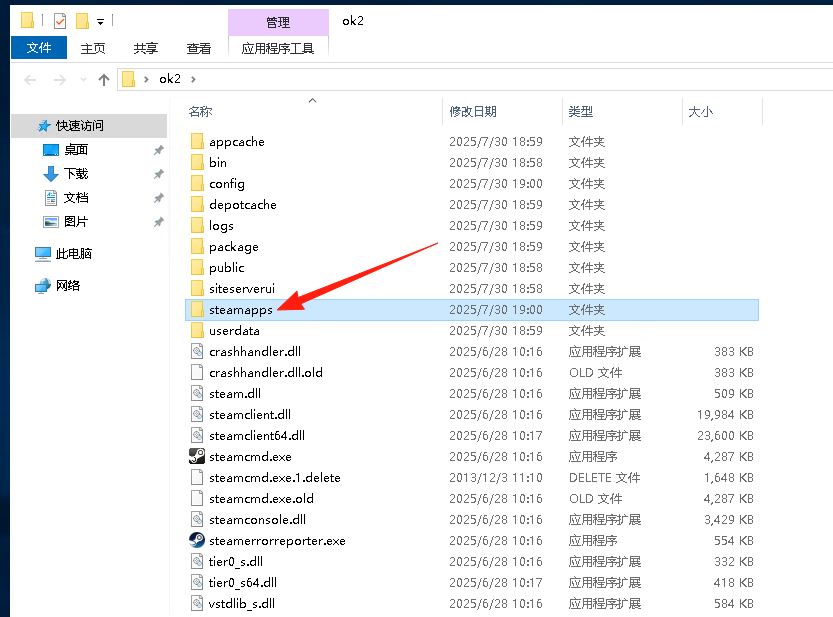Switch to the 查看 ribbon tab

pos(199,48)
